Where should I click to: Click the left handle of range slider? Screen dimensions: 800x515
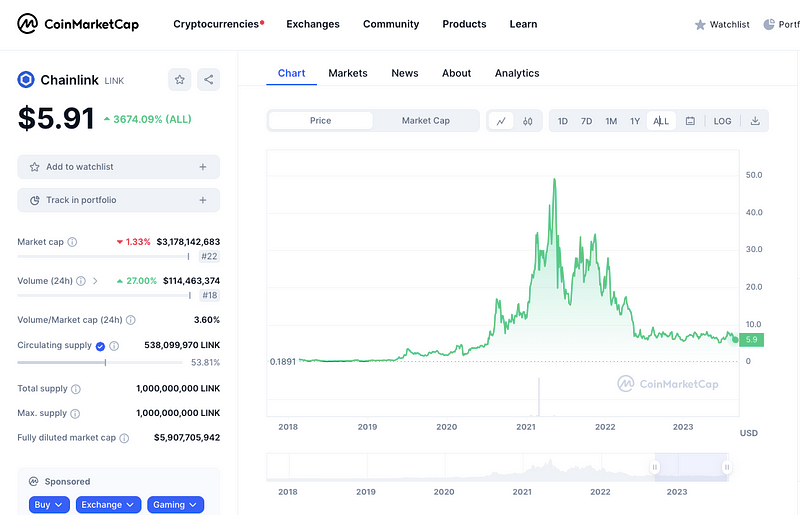[x=656, y=467]
